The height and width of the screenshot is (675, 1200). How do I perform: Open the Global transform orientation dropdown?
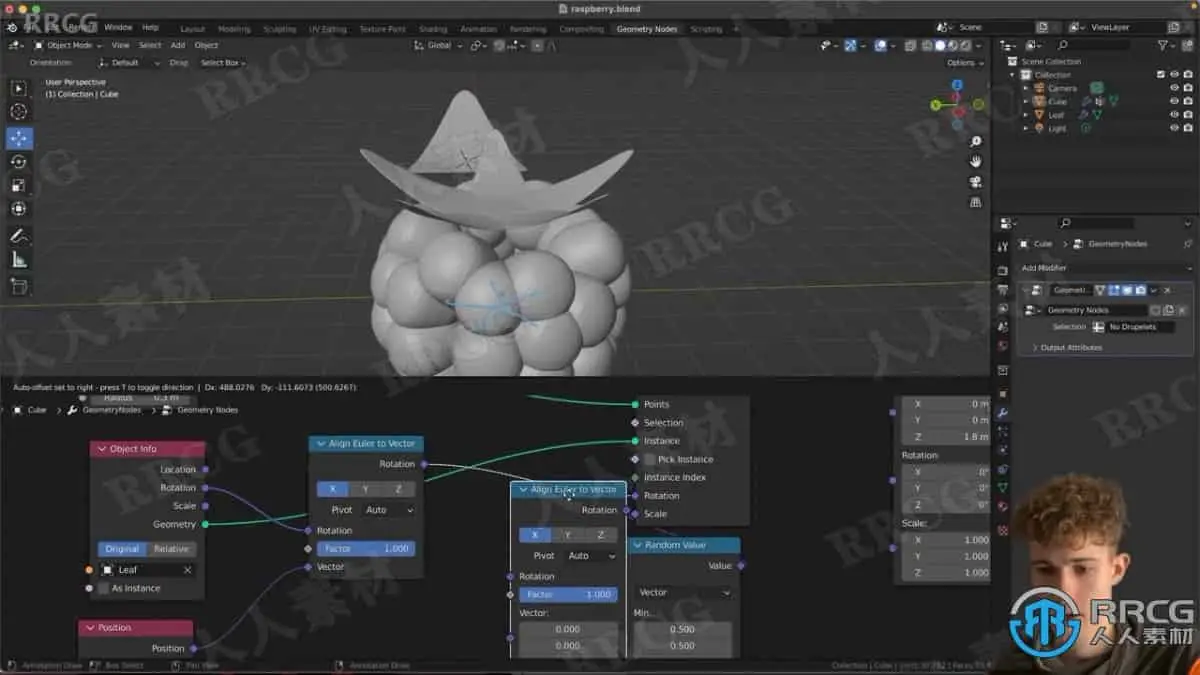coord(438,45)
